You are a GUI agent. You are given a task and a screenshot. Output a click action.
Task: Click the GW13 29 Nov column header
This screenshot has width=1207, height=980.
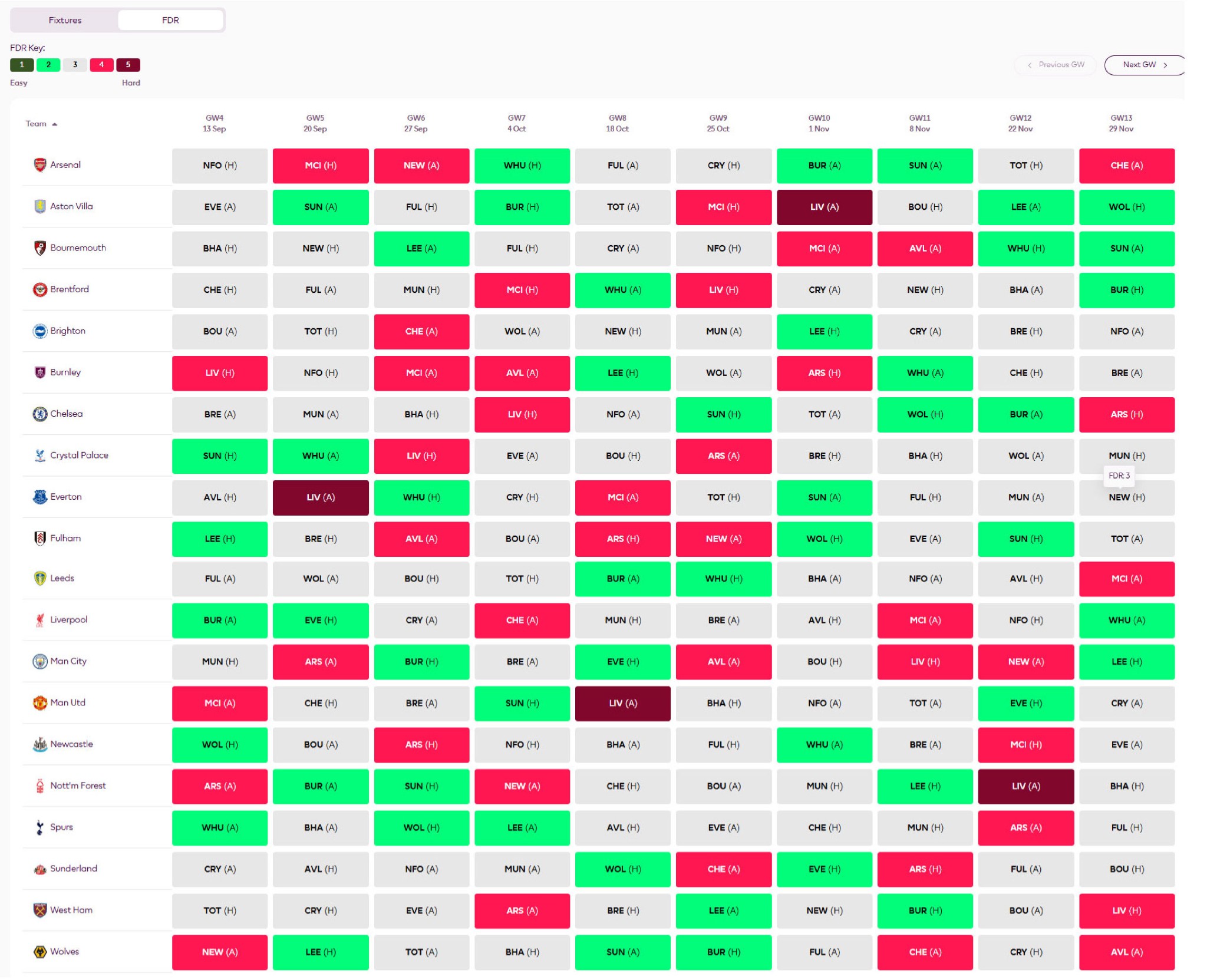pyautogui.click(x=1121, y=123)
